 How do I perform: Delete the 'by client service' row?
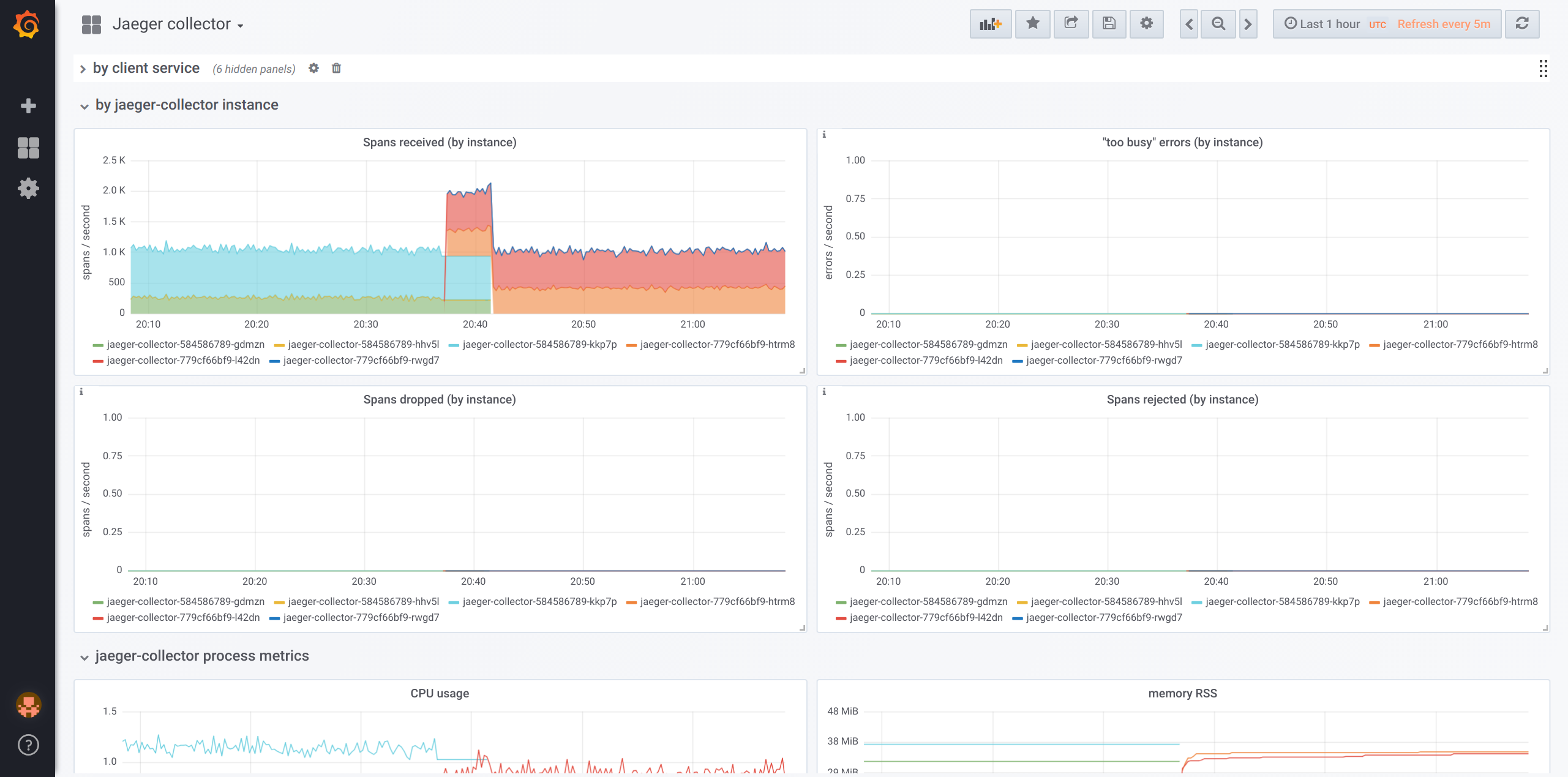point(336,68)
